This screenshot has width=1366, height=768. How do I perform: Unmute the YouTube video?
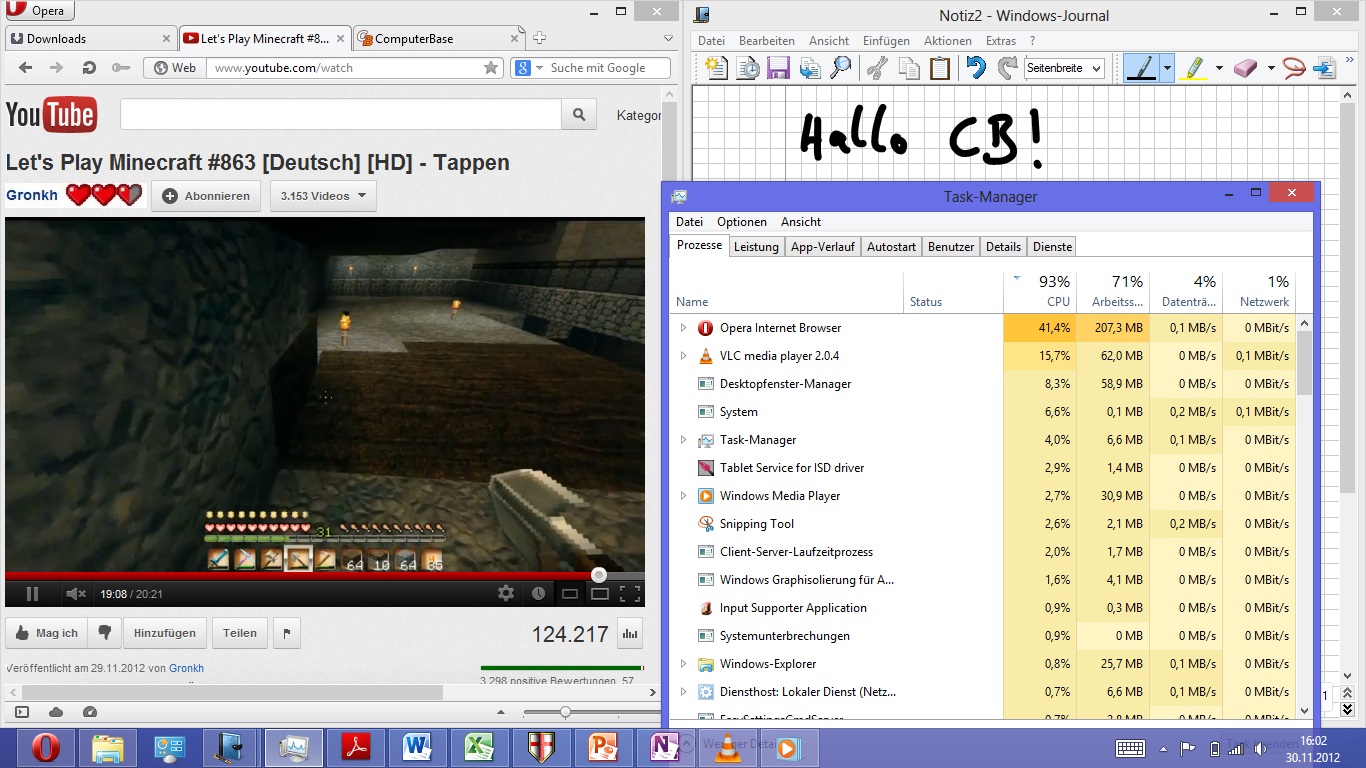tap(76, 593)
